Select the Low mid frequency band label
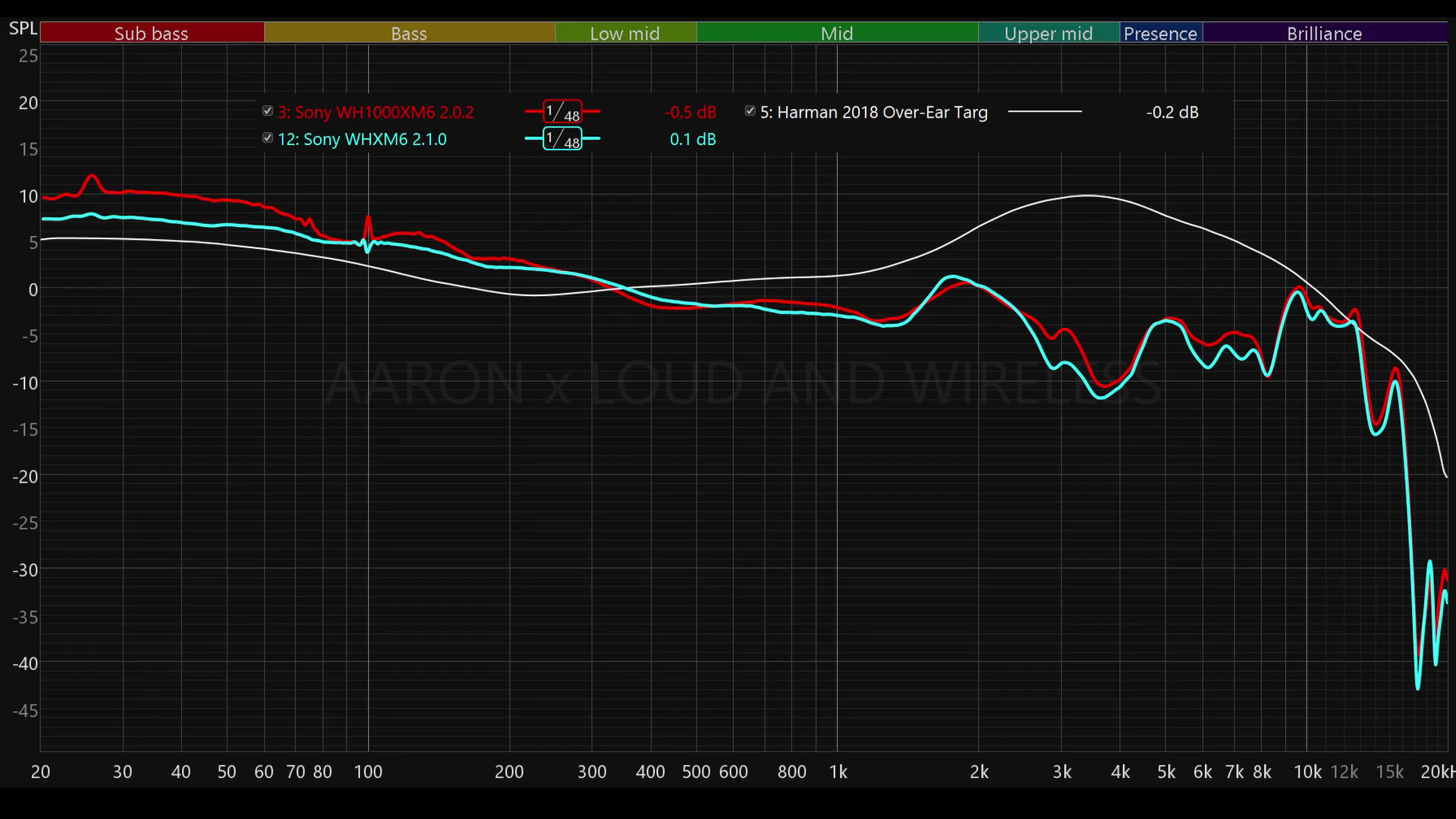The width and height of the screenshot is (1456, 819). click(x=625, y=33)
